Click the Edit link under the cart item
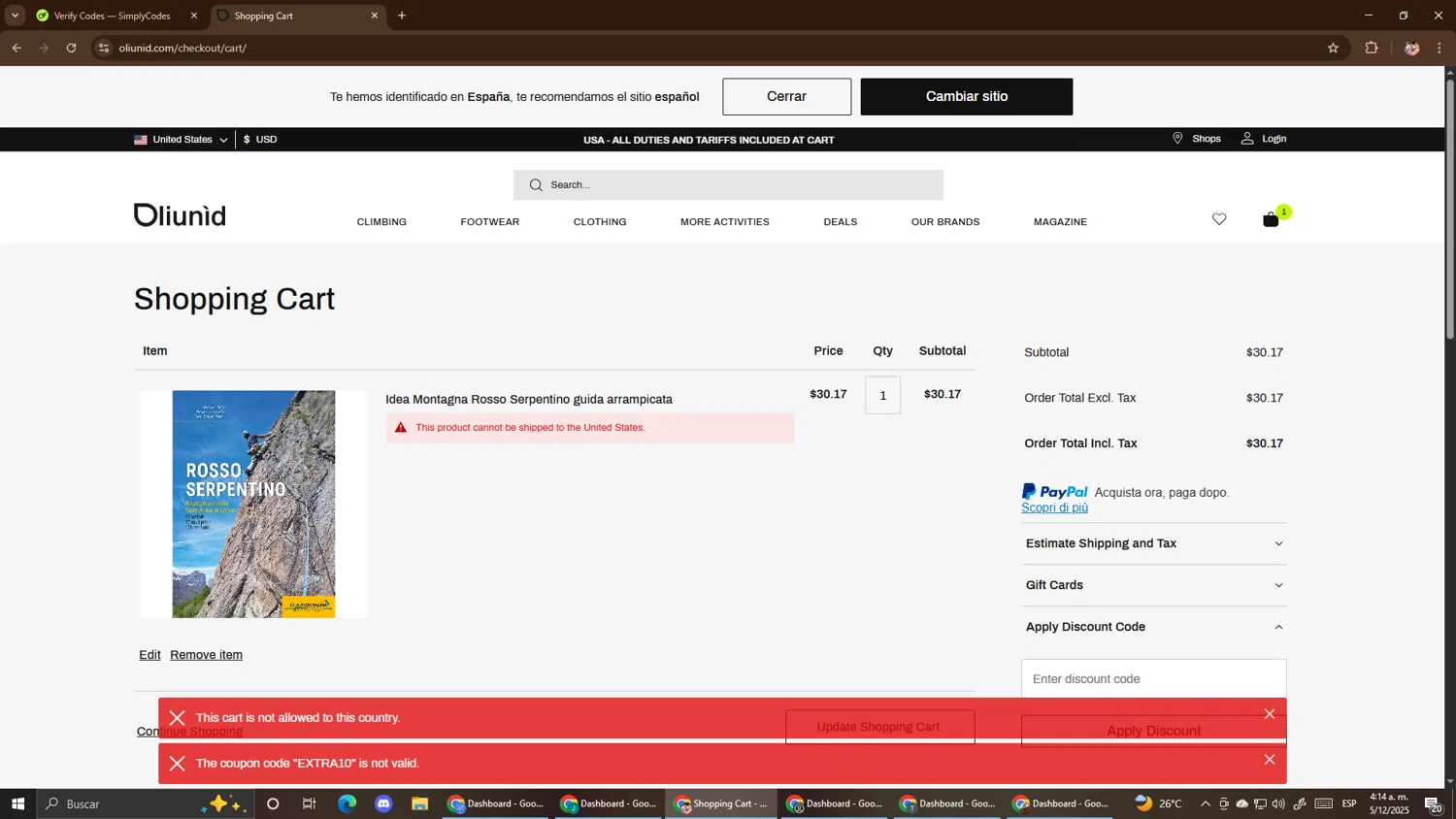 click(x=149, y=655)
